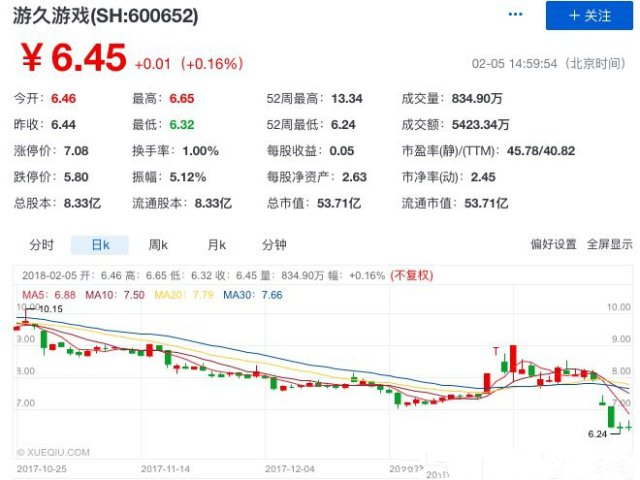Switch to the 月k chart tab

[x=216, y=245]
